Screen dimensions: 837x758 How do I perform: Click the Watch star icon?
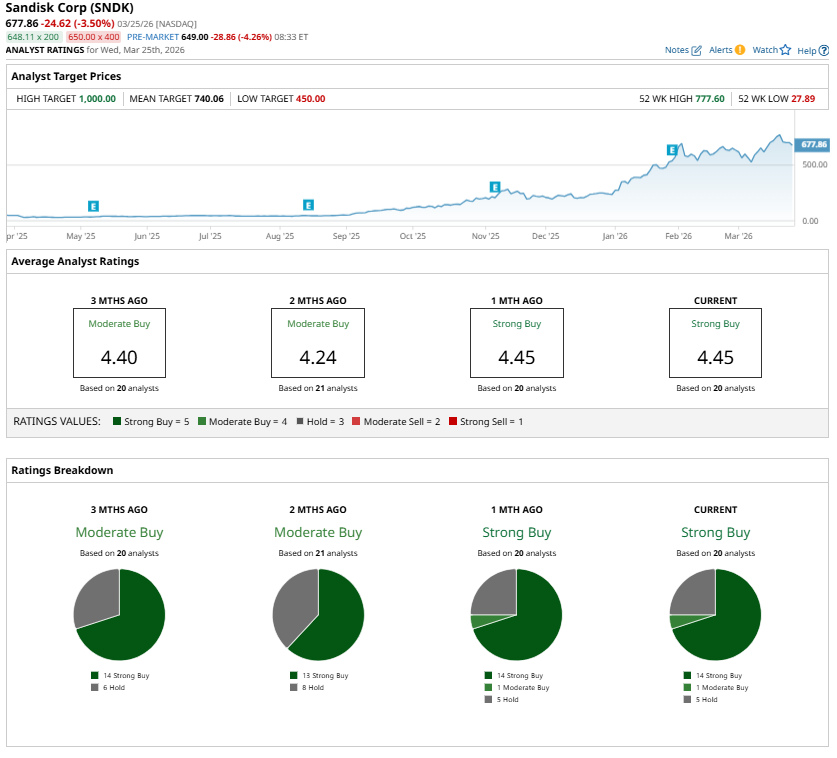click(785, 50)
